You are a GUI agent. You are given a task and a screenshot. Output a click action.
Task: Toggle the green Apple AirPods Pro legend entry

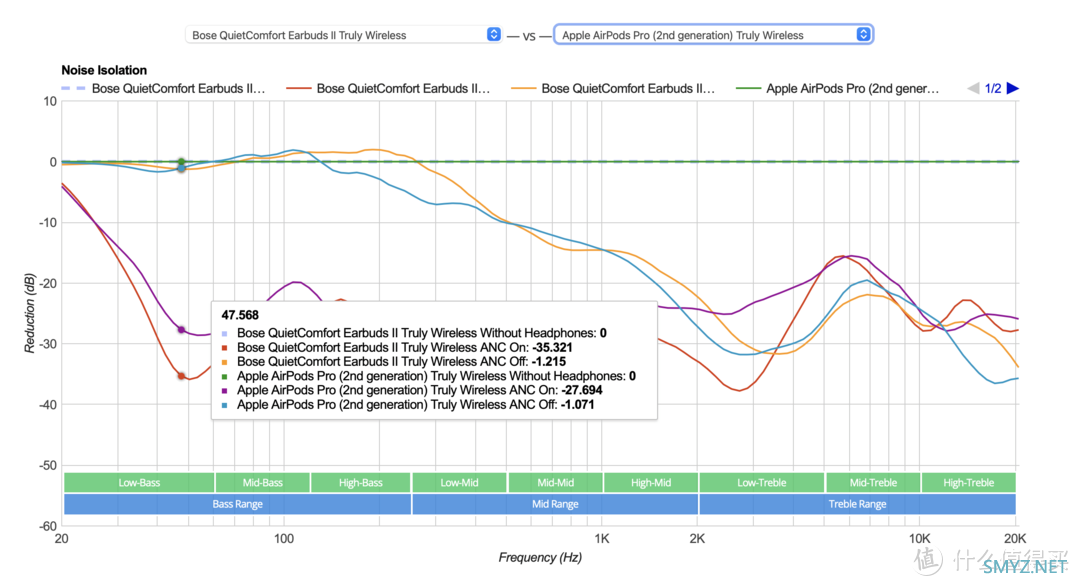tap(838, 88)
